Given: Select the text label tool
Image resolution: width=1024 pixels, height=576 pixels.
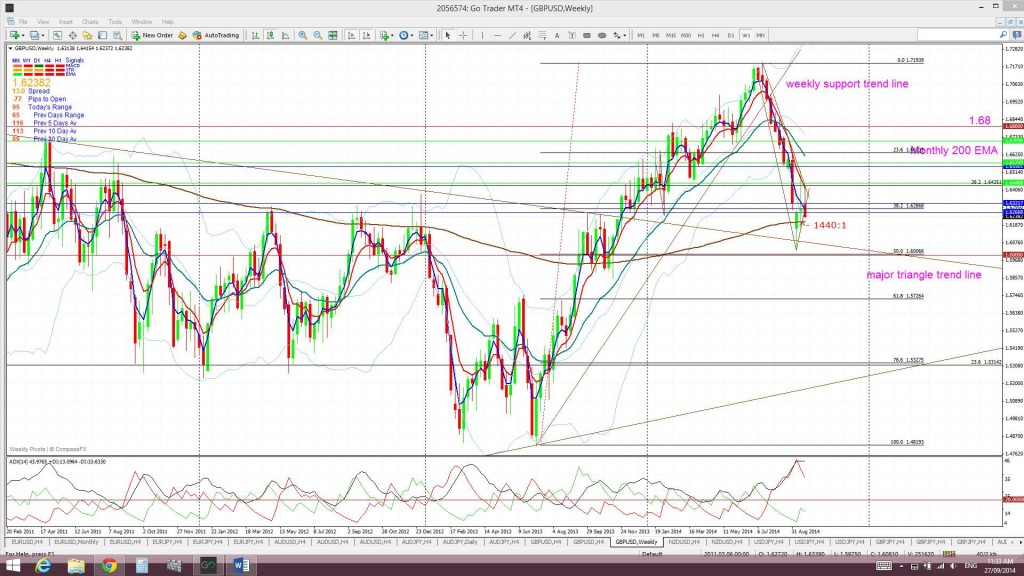Looking at the screenshot, I should pos(572,35).
